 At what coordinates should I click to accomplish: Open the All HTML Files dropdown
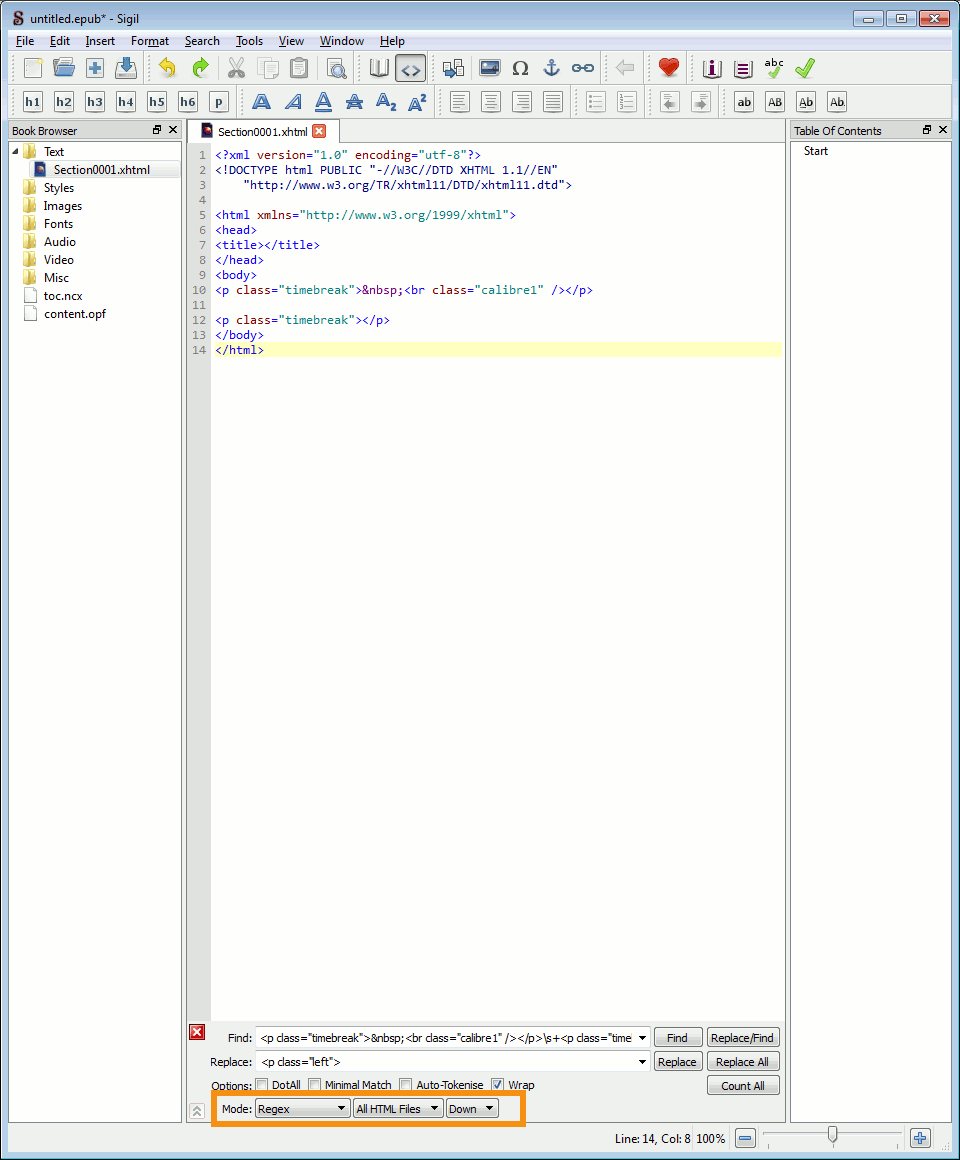397,1109
